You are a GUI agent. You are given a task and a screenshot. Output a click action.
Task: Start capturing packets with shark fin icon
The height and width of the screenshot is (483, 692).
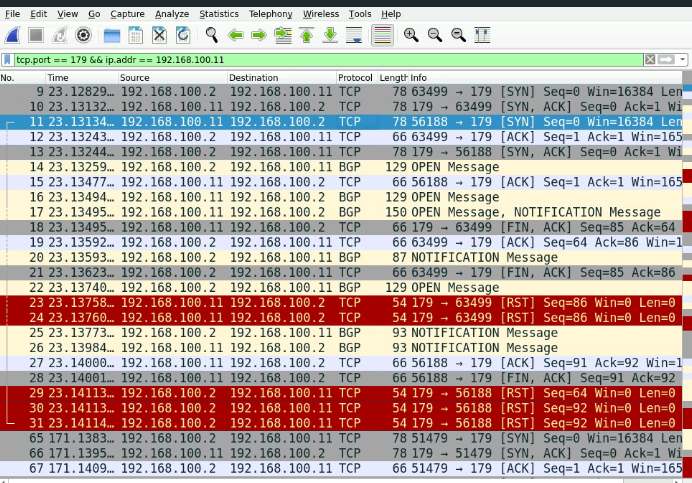click(12, 35)
